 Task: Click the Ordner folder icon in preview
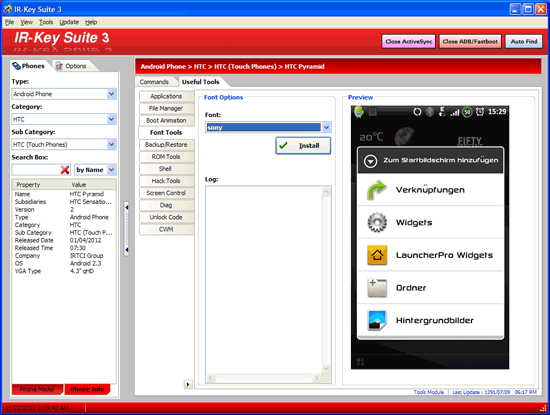click(377, 287)
